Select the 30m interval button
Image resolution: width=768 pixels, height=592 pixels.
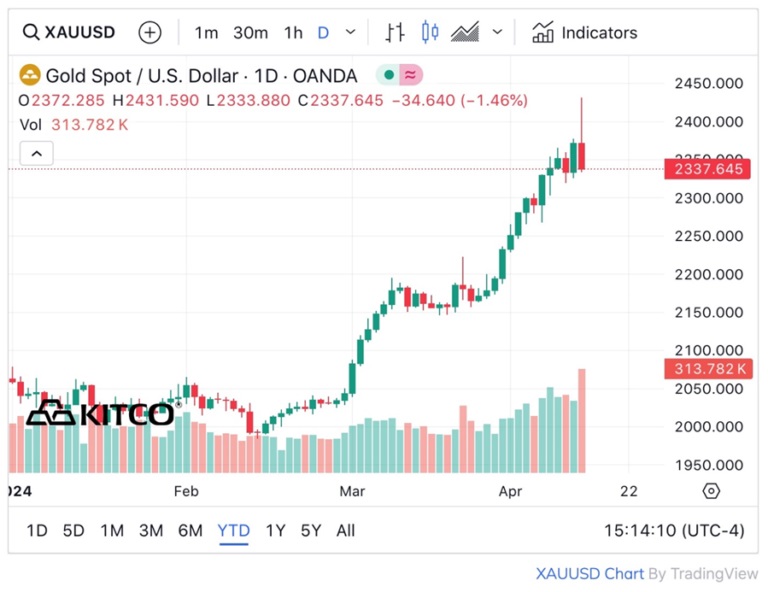pos(250,33)
